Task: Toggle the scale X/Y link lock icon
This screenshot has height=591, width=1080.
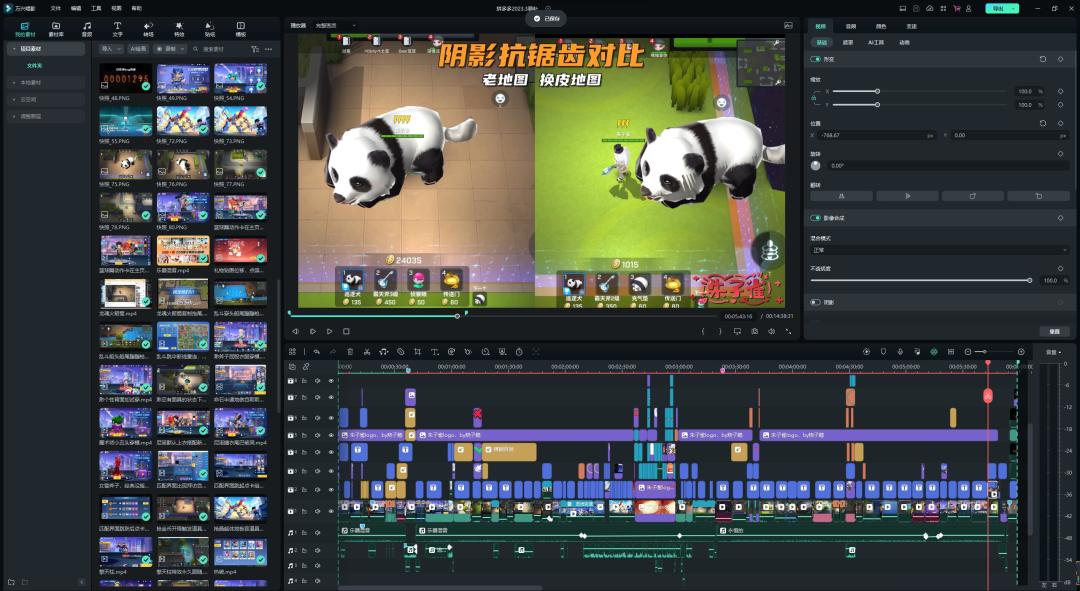Action: click(814, 98)
